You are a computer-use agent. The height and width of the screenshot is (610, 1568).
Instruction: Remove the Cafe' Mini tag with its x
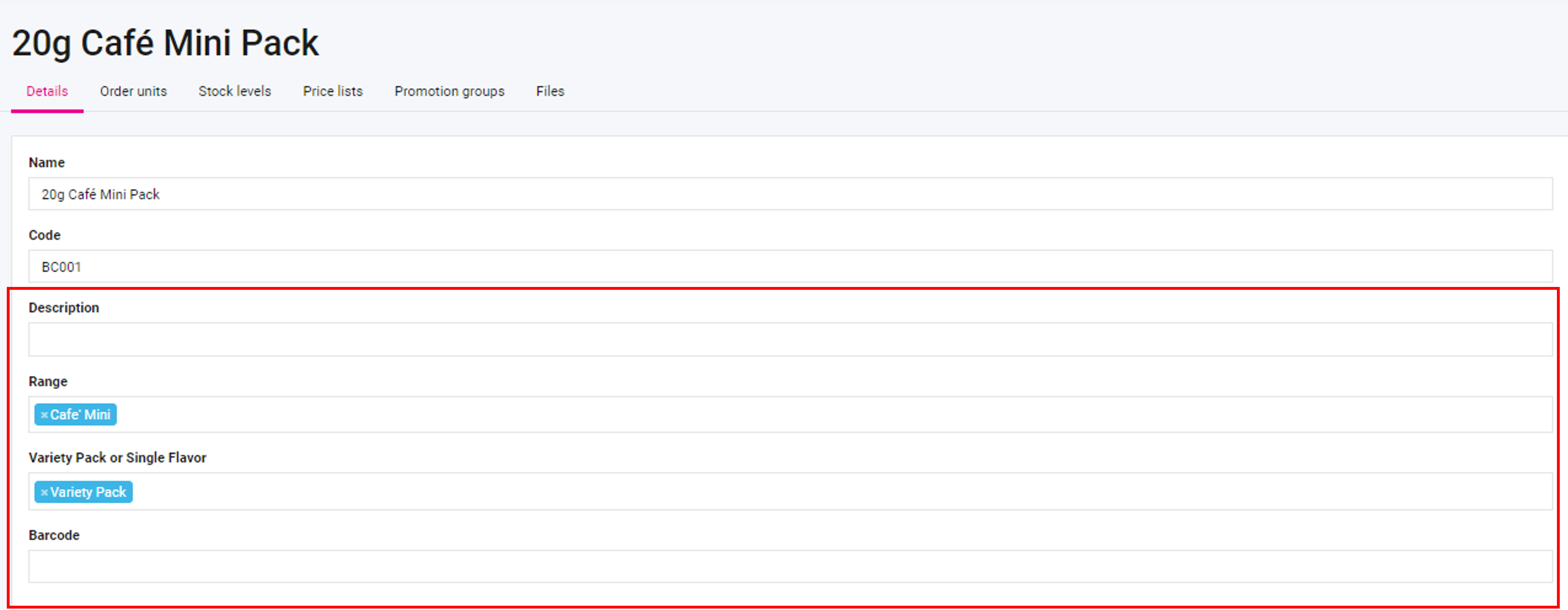pos(44,415)
